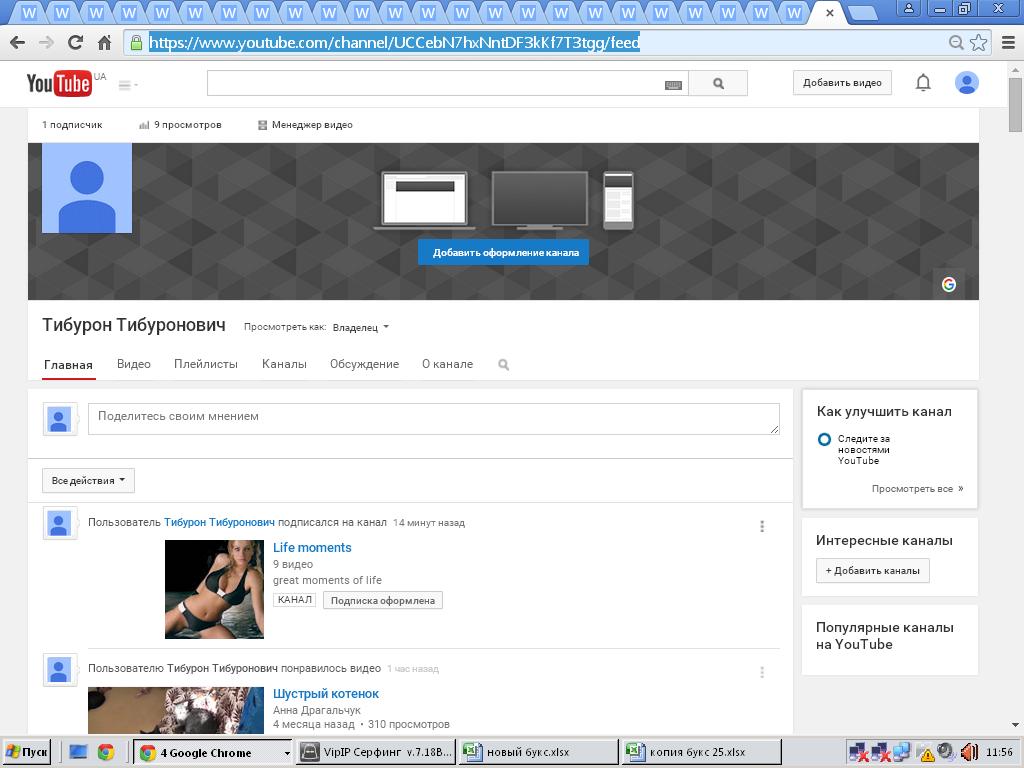Click 1 подписчик link

[72, 125]
